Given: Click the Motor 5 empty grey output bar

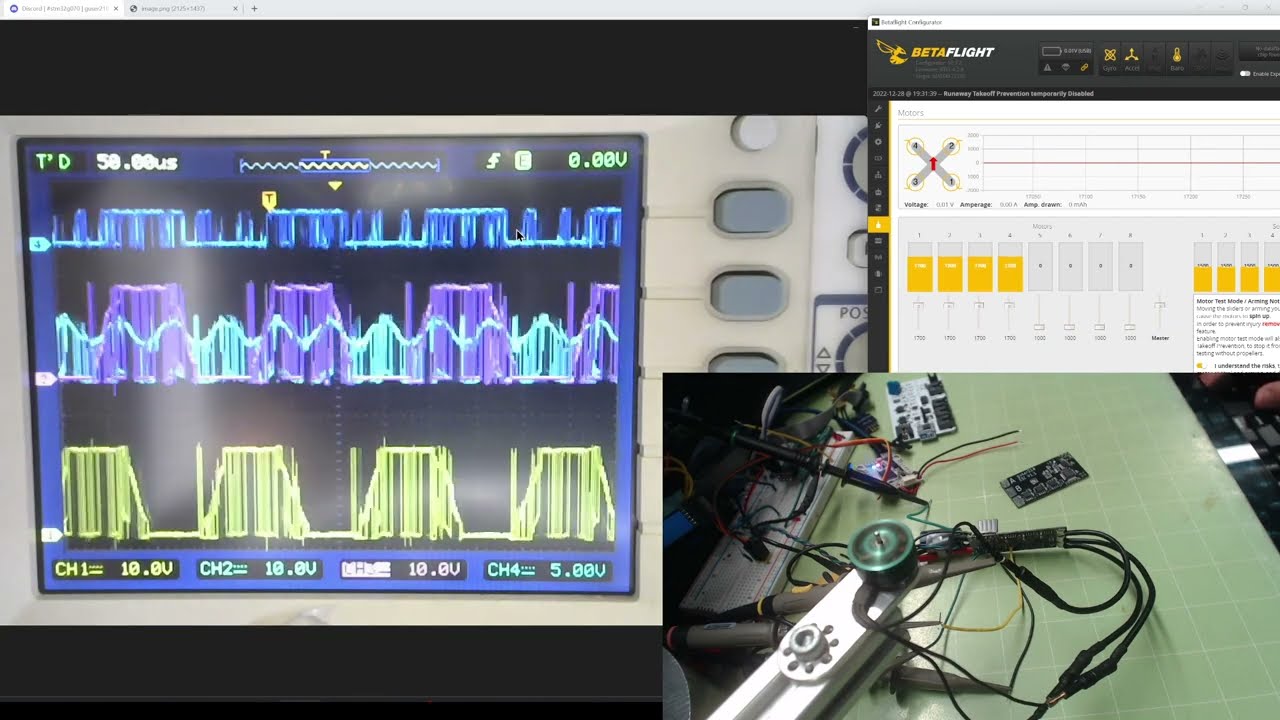Looking at the screenshot, I should click(x=1040, y=266).
